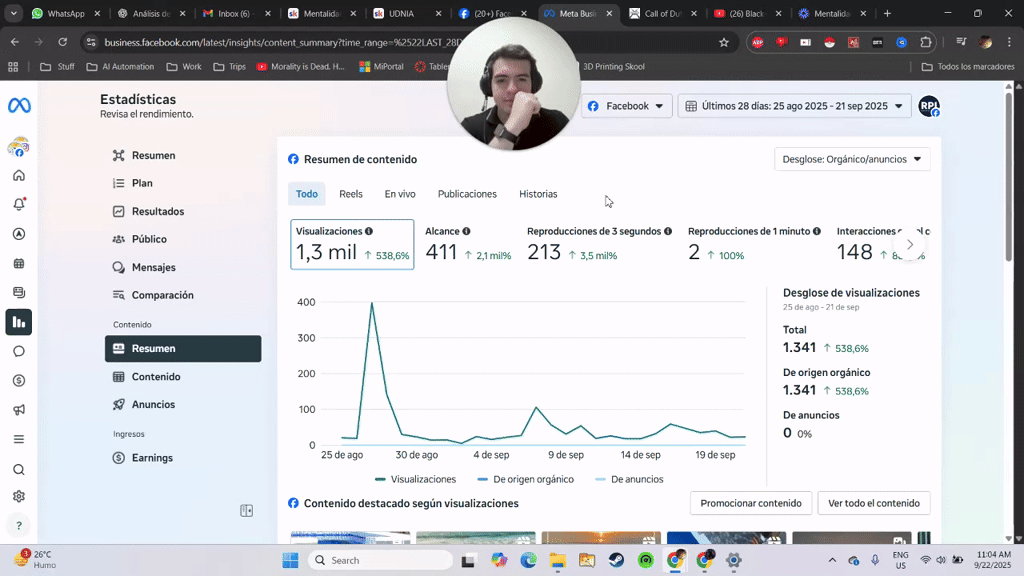Click the Meta logo icon
The image size is (1024, 576).
19,105
